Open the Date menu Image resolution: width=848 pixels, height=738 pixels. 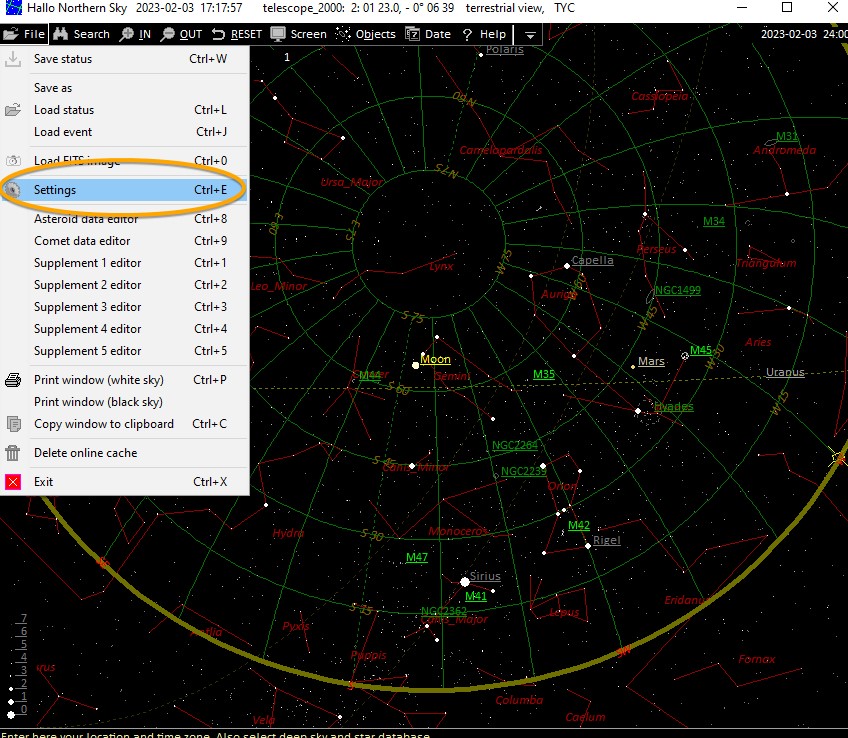click(x=428, y=34)
